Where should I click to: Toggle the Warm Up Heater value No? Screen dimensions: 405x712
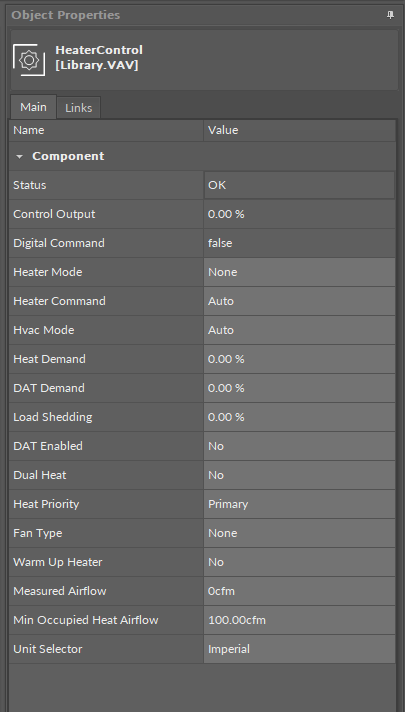click(299, 563)
